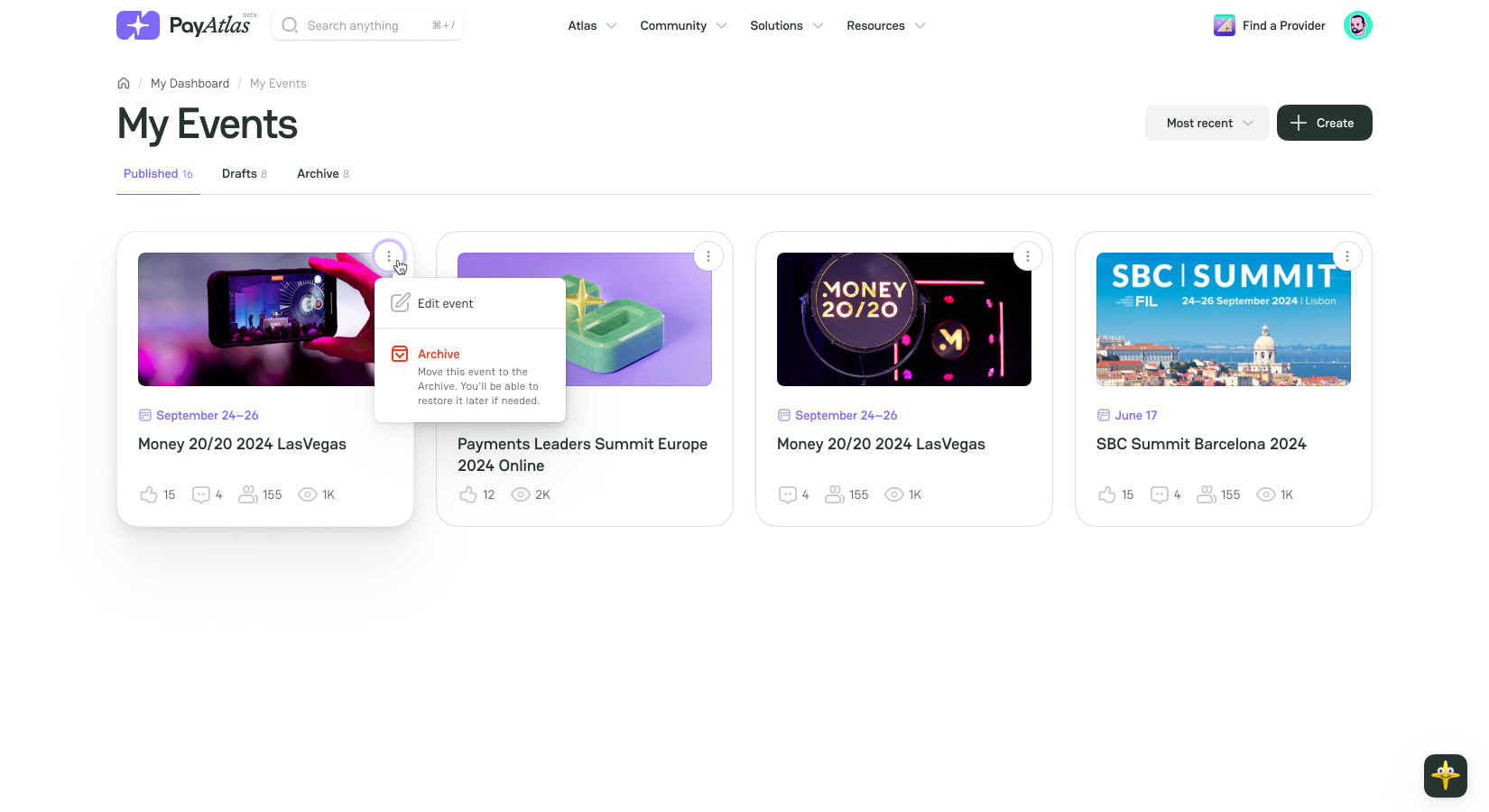Select Edit event from the context menu
The height and width of the screenshot is (812, 1489).
pyautogui.click(x=445, y=303)
